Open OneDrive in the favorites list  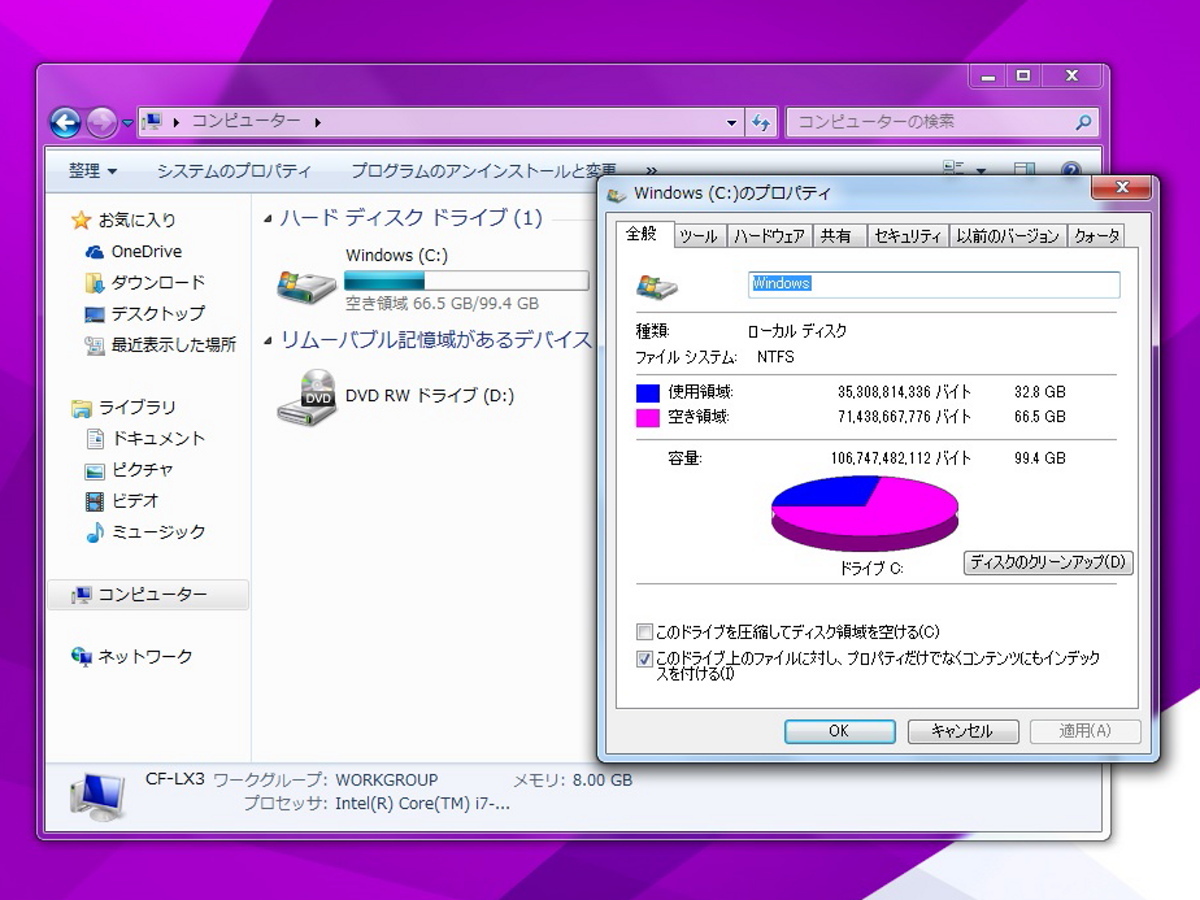[x=146, y=251]
